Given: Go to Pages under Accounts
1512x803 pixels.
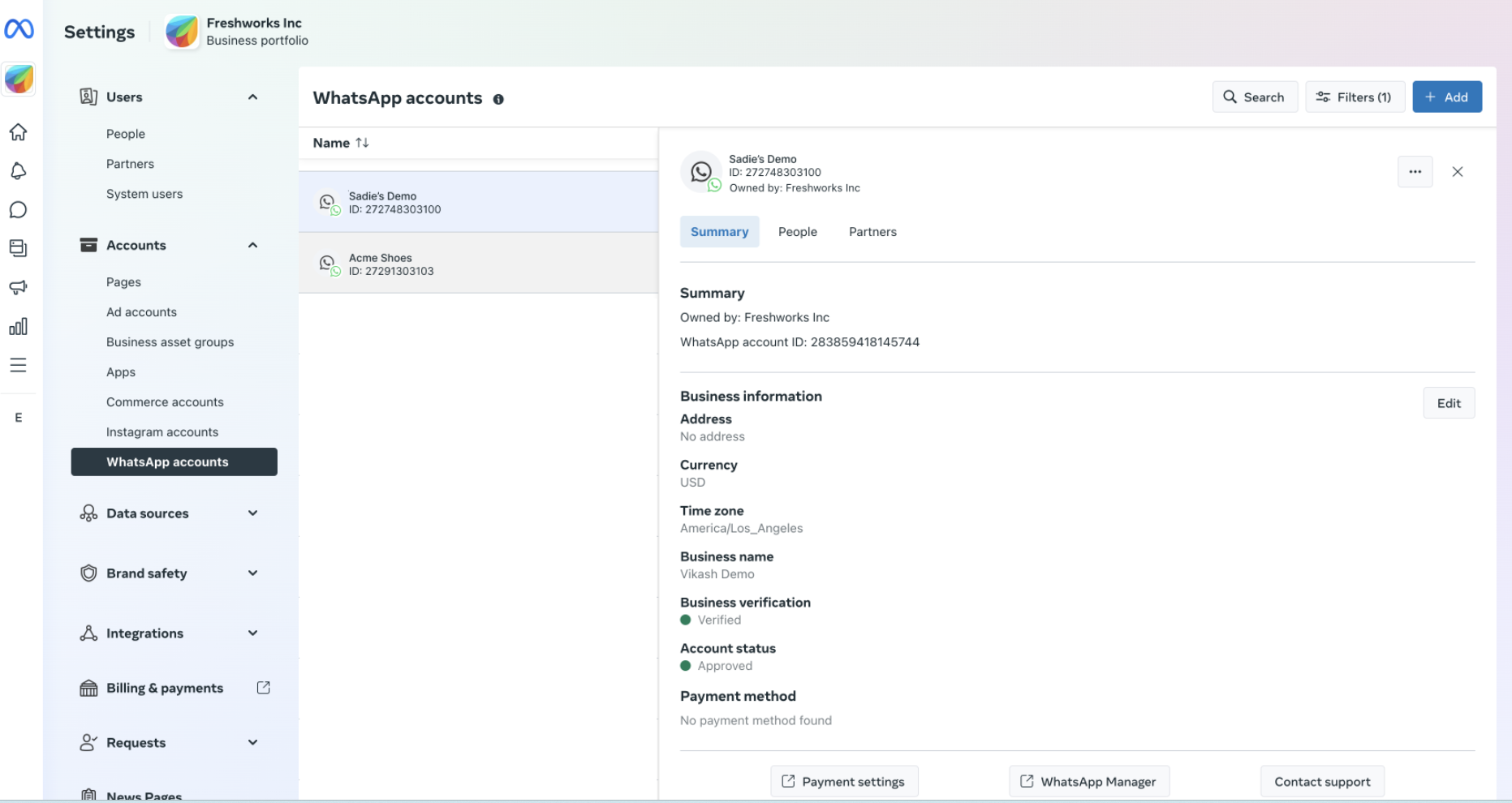Looking at the screenshot, I should (x=123, y=282).
